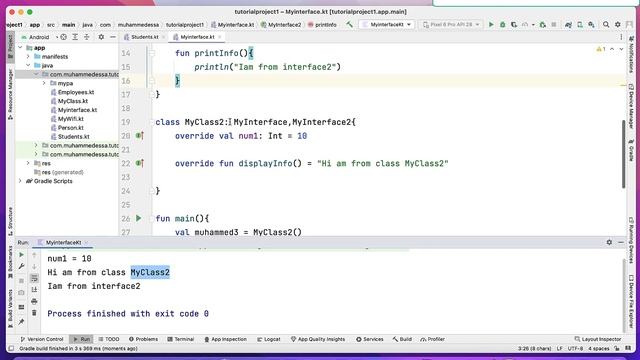Click Run panel settings gear
640x360 pixels.
click(609, 242)
